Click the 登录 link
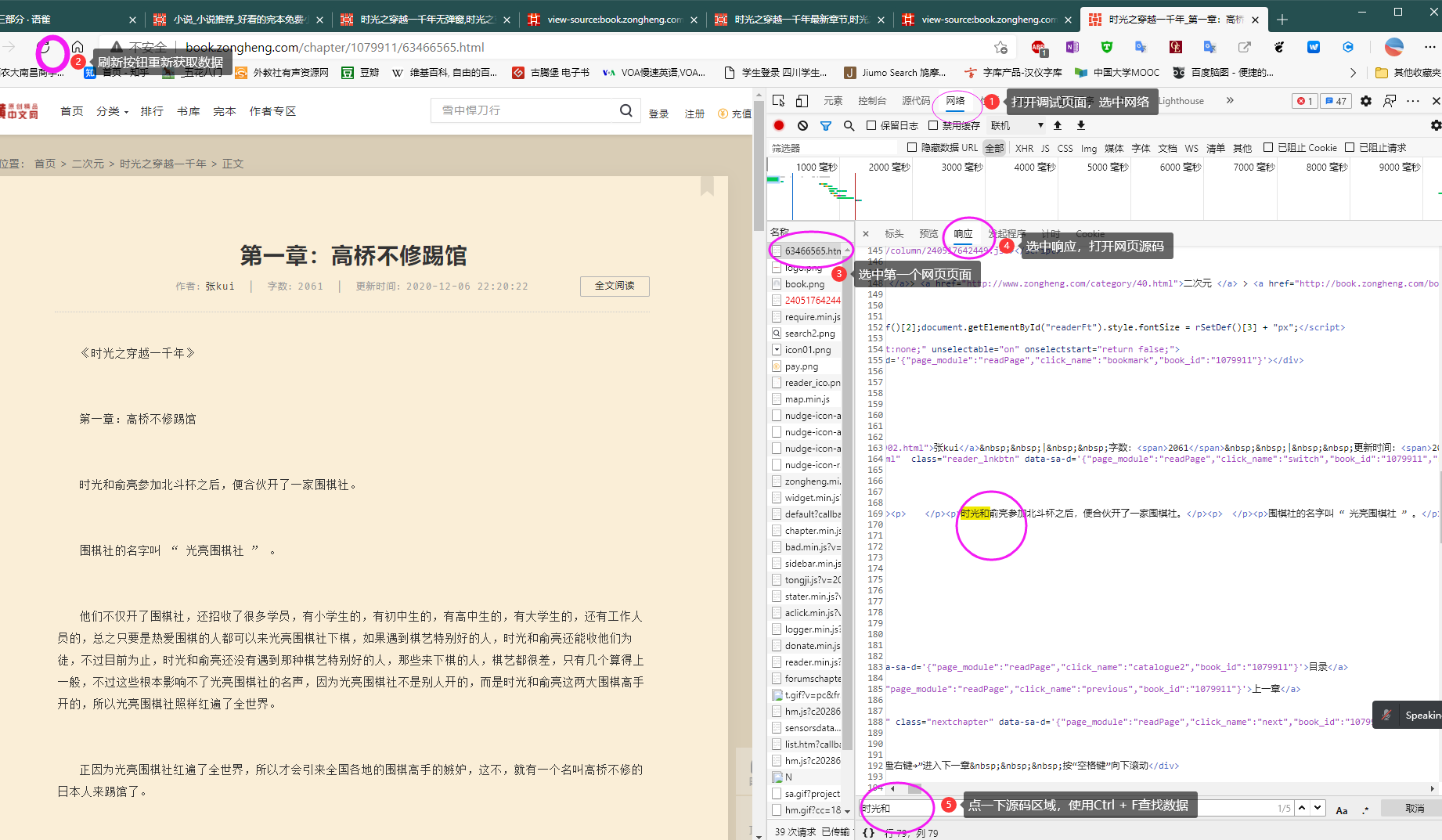 tap(658, 114)
